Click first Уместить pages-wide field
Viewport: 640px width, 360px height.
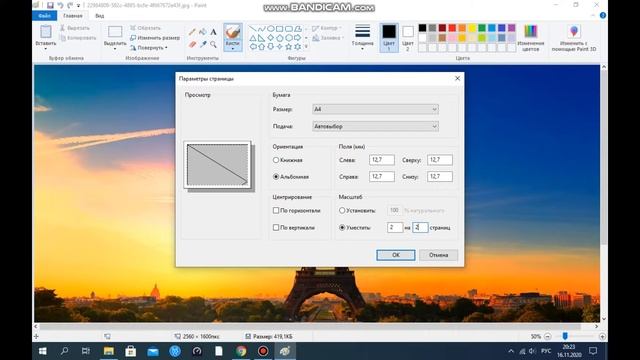click(395, 227)
